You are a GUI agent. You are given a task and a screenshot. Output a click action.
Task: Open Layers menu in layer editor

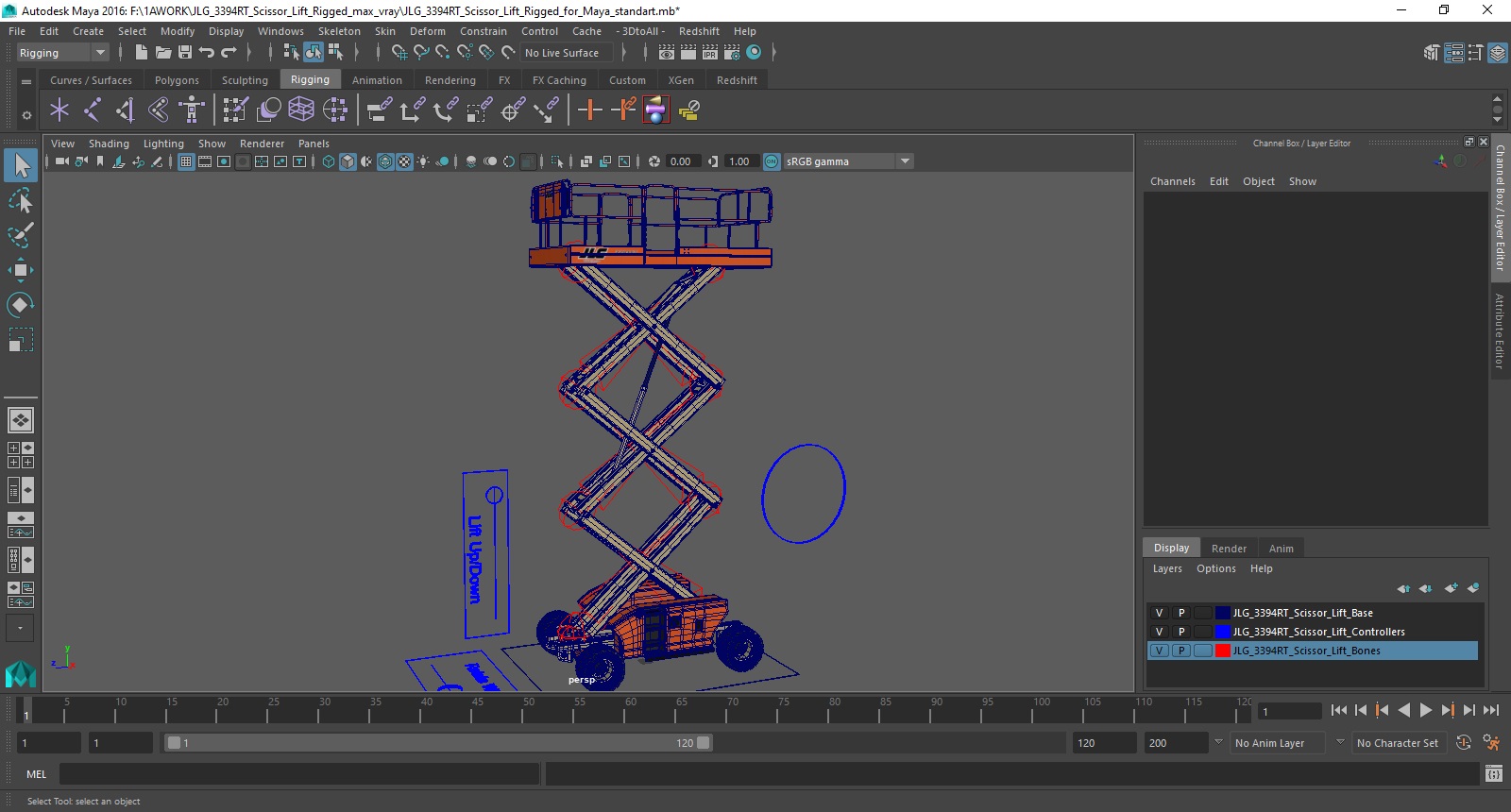[1167, 568]
